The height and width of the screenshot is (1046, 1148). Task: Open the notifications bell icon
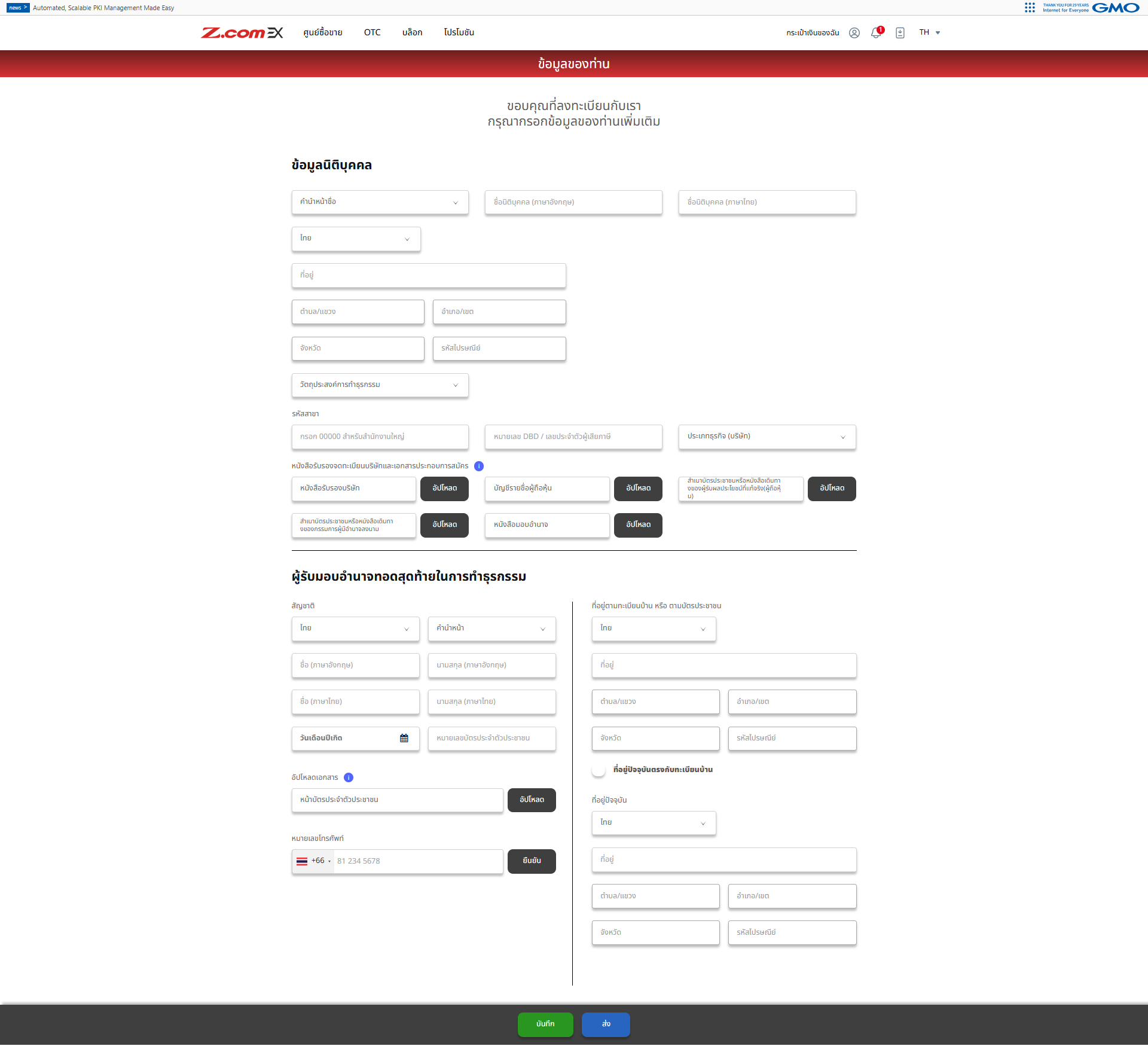pyautogui.click(x=876, y=33)
